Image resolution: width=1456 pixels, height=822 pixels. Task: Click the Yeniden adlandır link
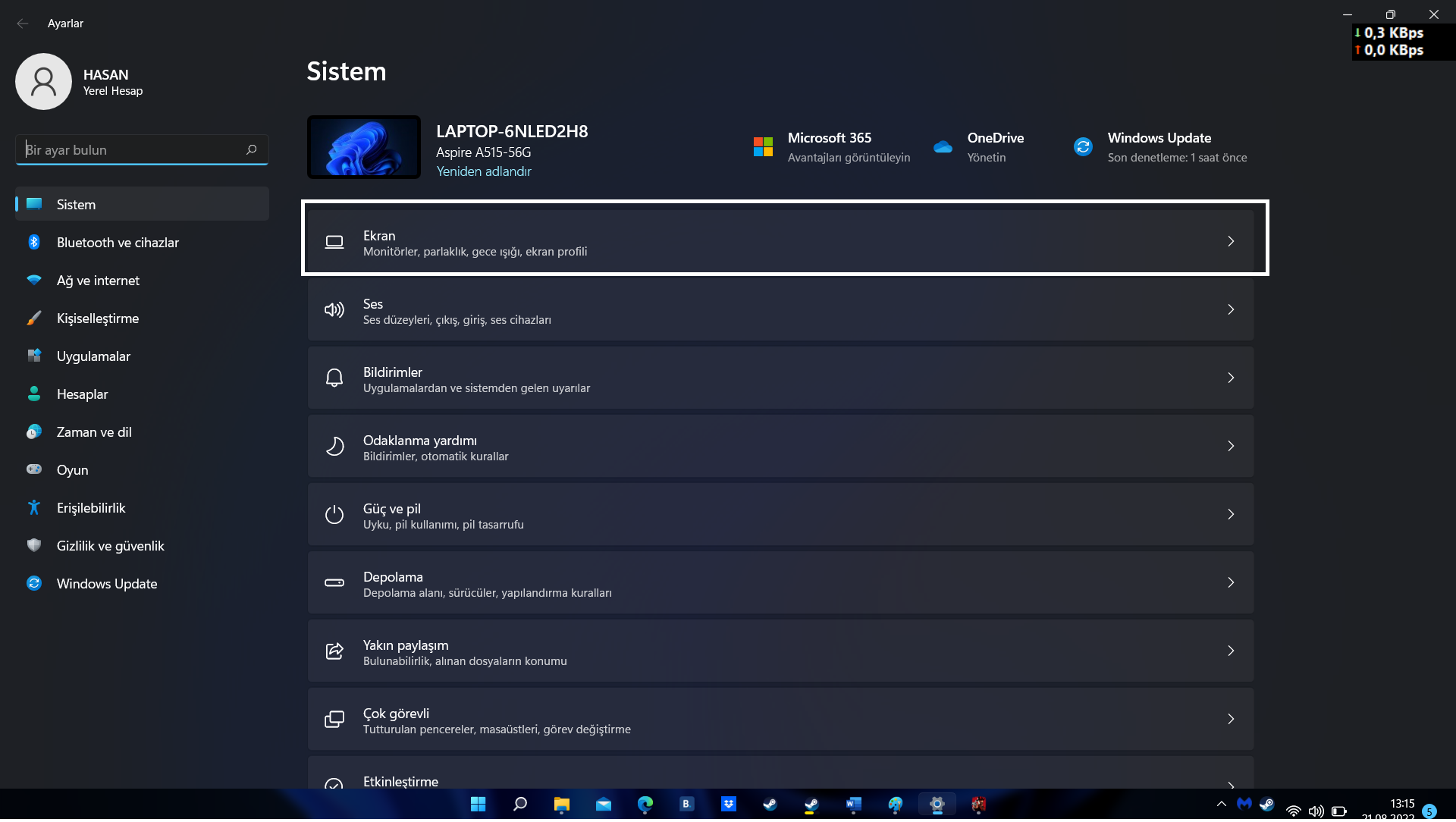(483, 171)
